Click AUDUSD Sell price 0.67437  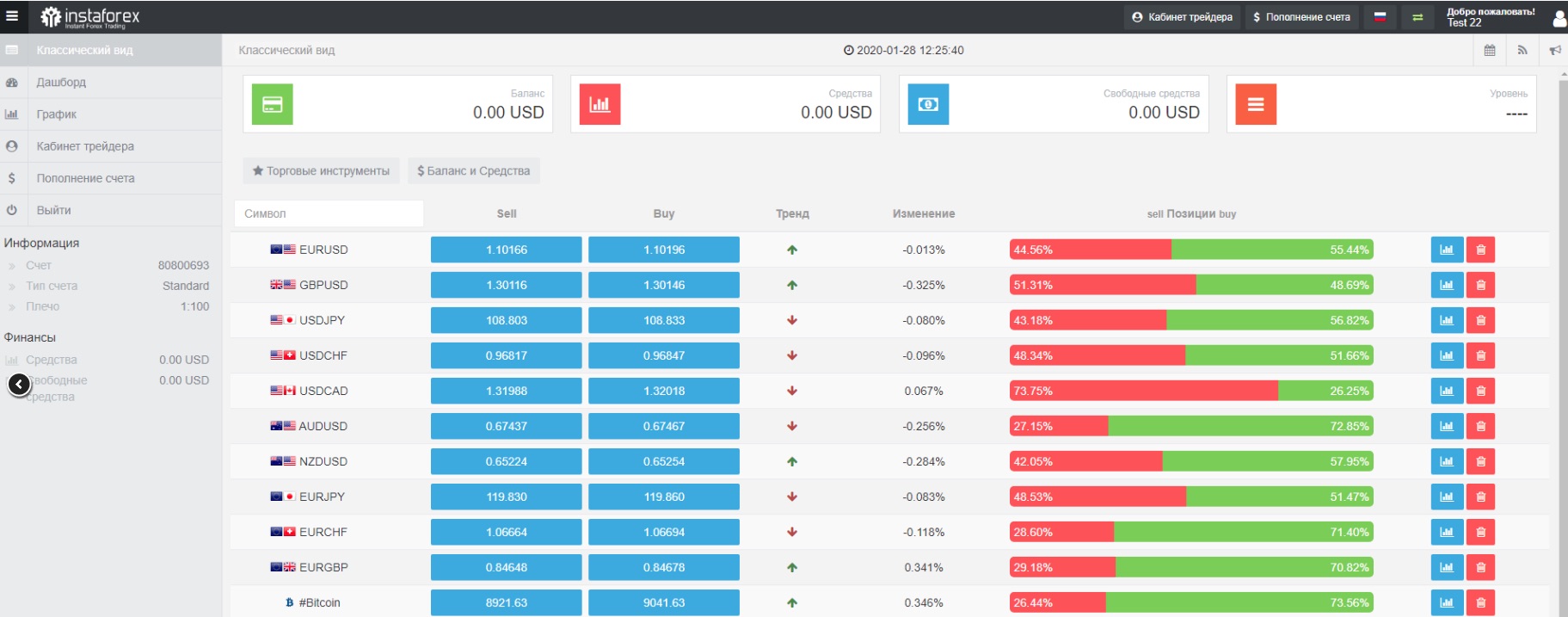(507, 426)
